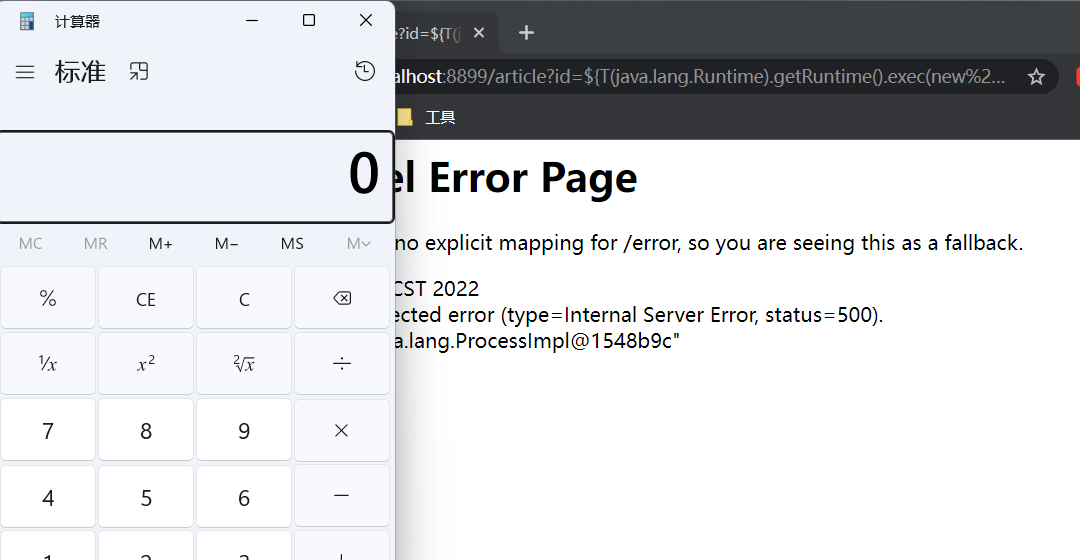Click the MS memory store button
The image size is (1080, 560).
(292, 243)
